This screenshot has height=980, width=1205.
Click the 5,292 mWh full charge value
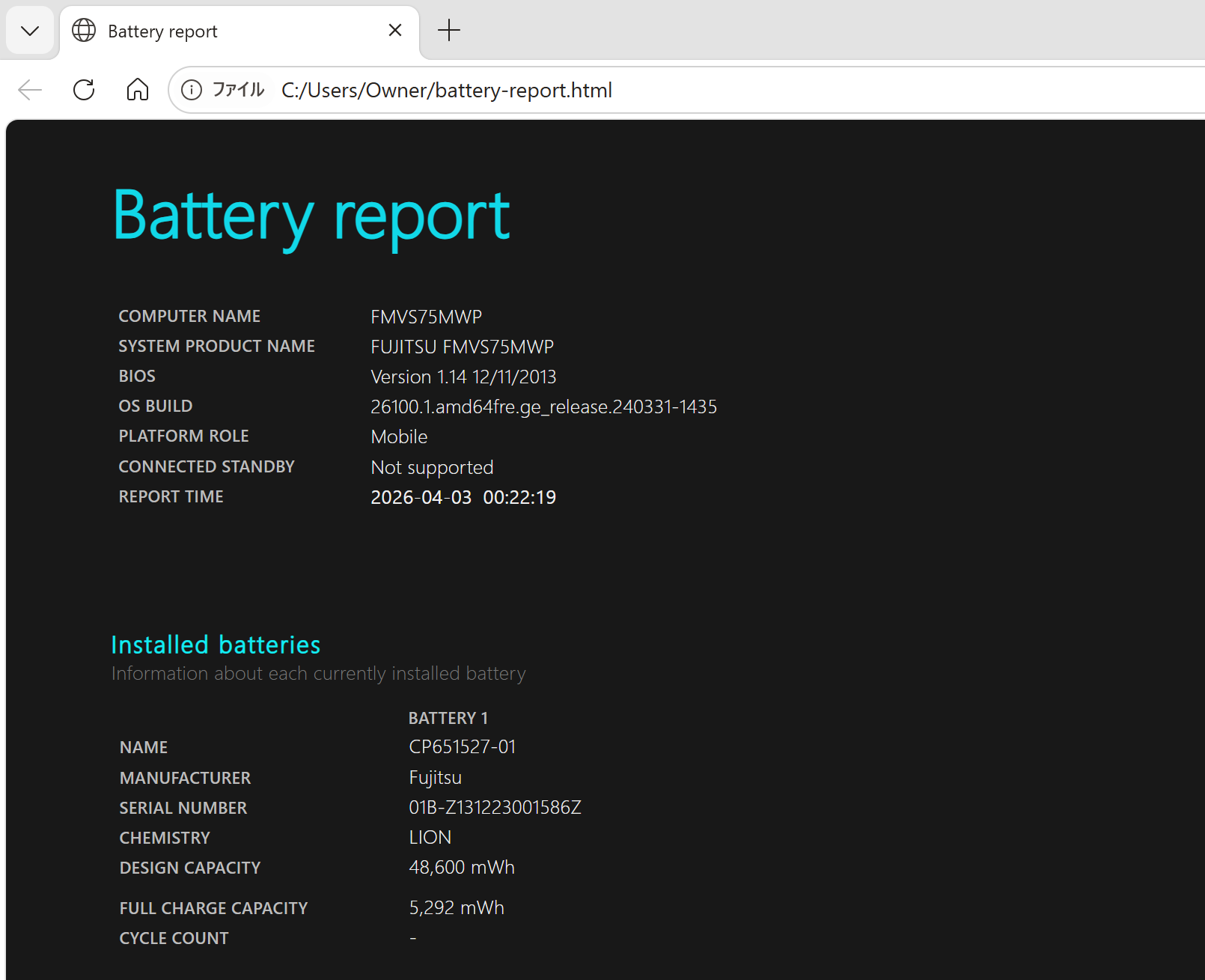456,908
